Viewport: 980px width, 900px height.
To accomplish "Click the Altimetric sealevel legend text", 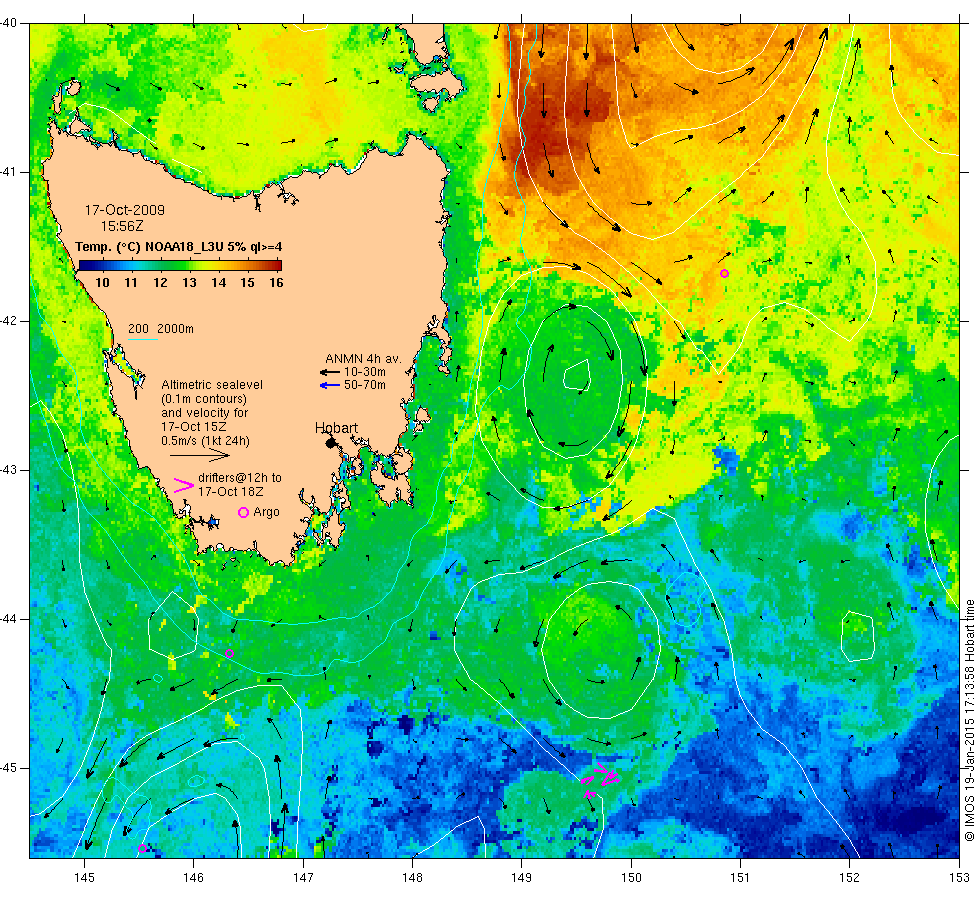I will pyautogui.click(x=212, y=385).
